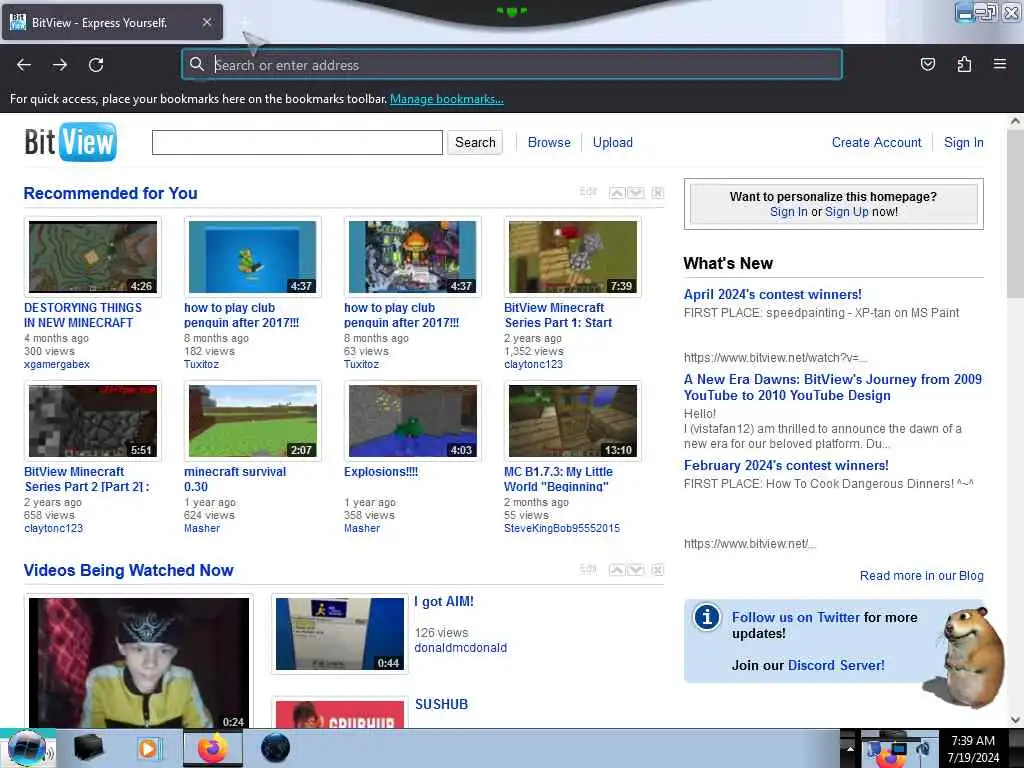The width and height of the screenshot is (1024, 768).
Task: Click Read more in our Blog
Action: pos(921,575)
